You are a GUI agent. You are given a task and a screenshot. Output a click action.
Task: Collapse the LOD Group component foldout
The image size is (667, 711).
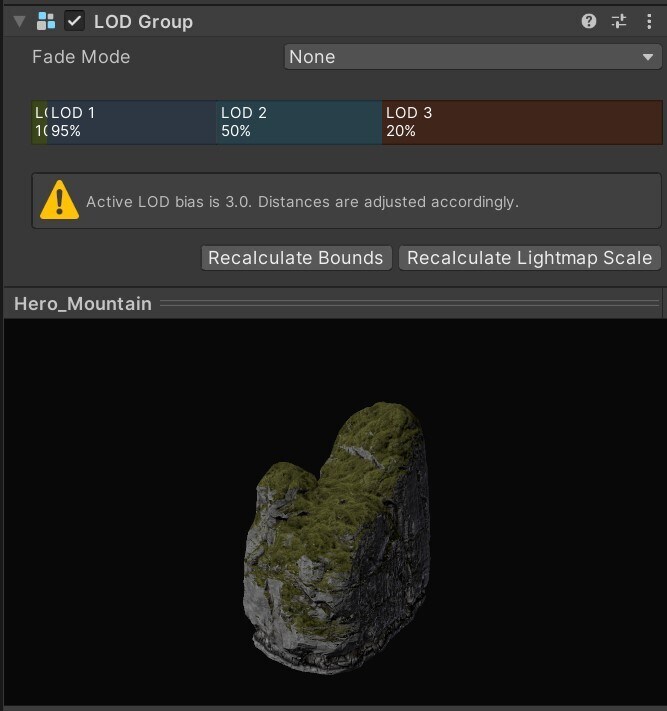19,21
